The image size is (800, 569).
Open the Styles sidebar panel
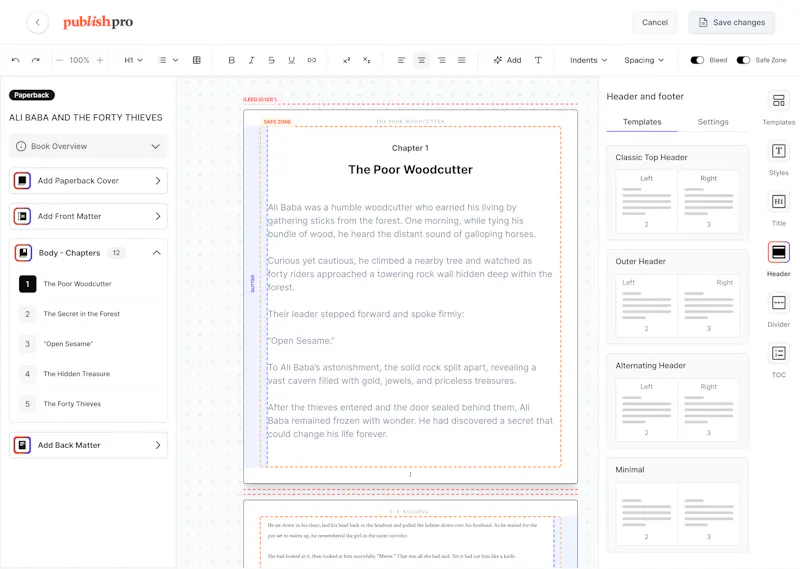pos(779,158)
